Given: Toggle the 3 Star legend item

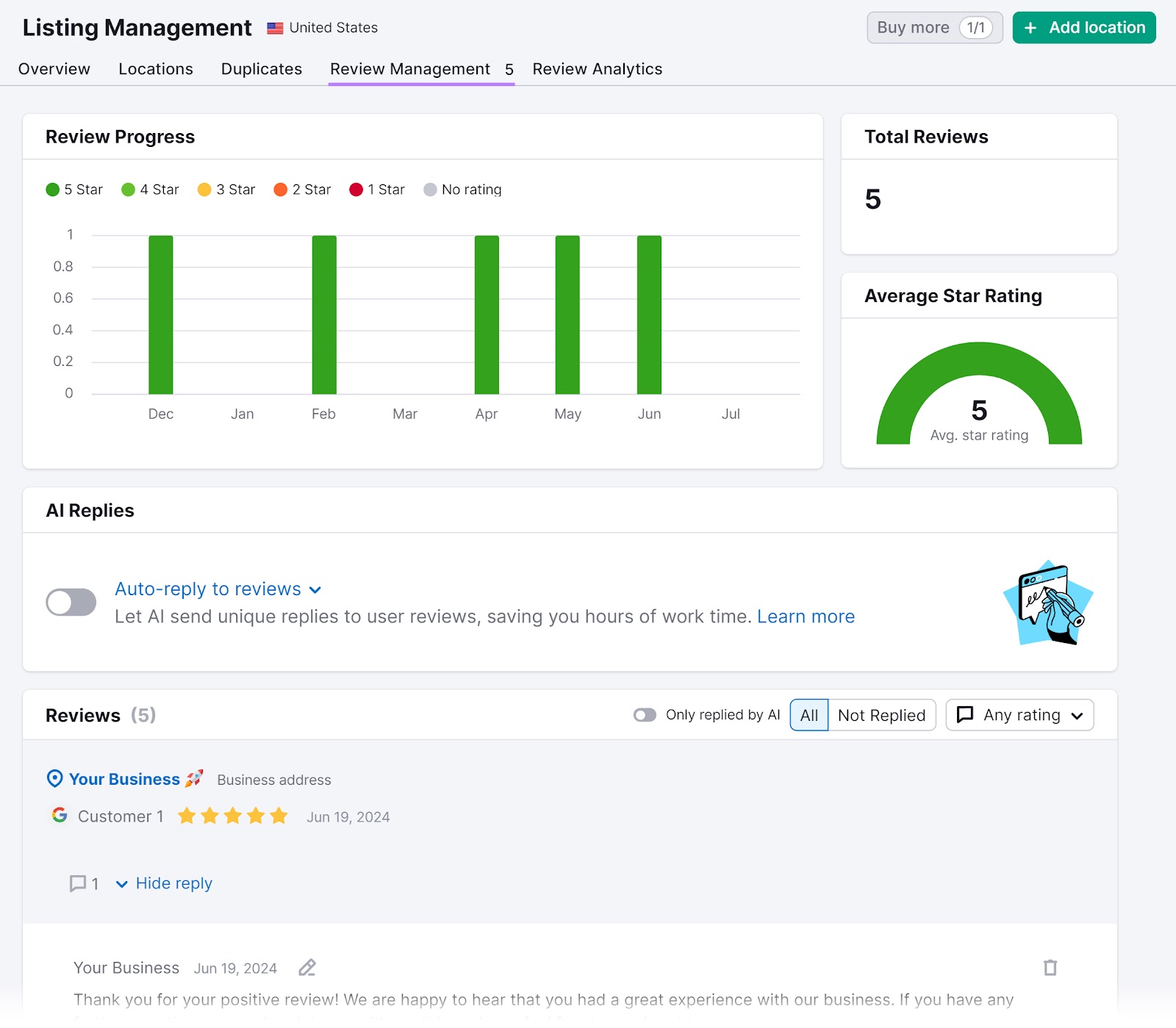Looking at the screenshot, I should [x=226, y=189].
